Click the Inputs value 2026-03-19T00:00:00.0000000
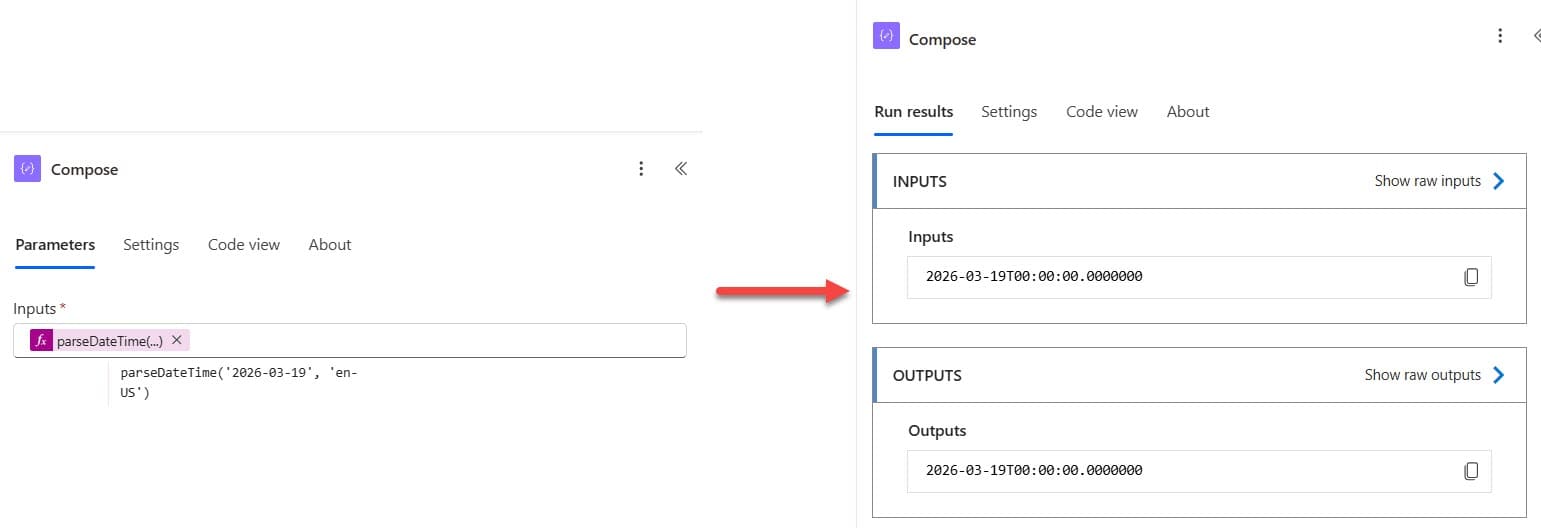This screenshot has height=528, width=1541. pyautogui.click(x=1034, y=277)
